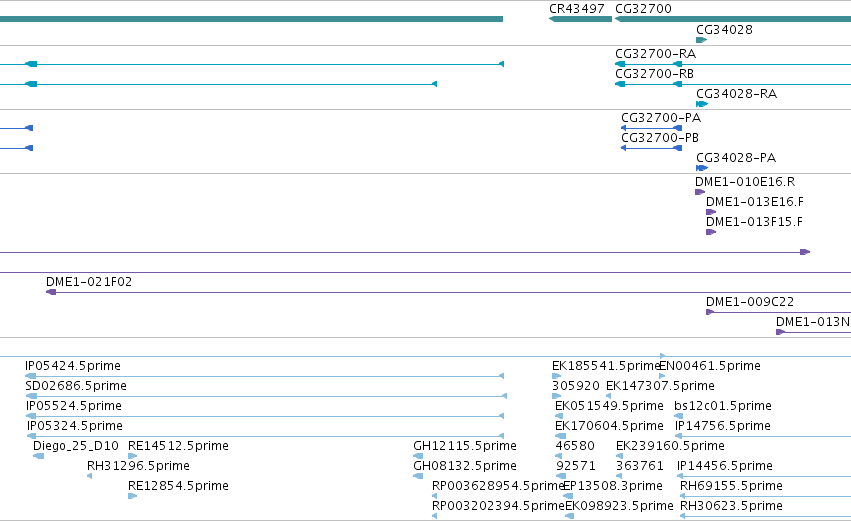Click the RE14512.5prime arrow glyph
851x521 pixels.
pos(132,456)
